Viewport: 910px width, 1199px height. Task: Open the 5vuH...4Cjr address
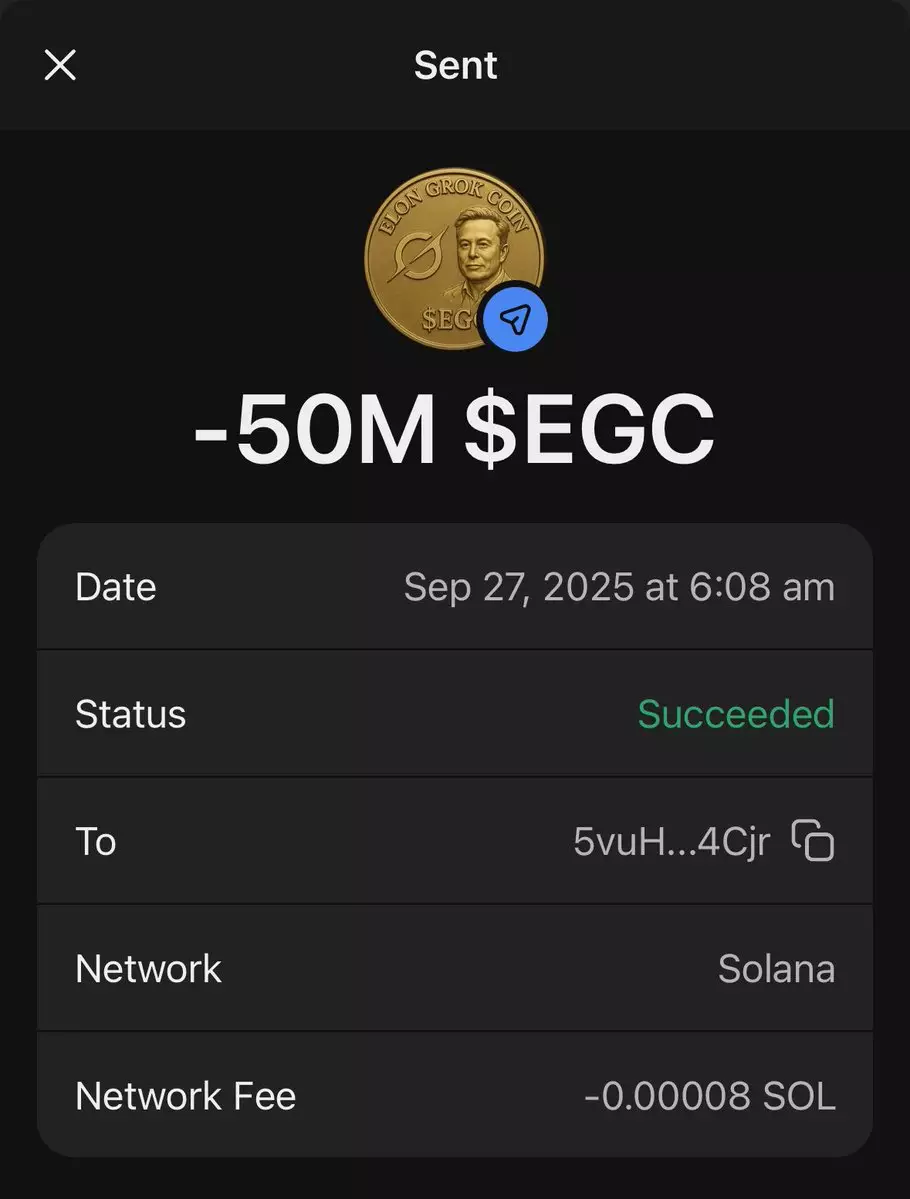pyautogui.click(x=671, y=841)
